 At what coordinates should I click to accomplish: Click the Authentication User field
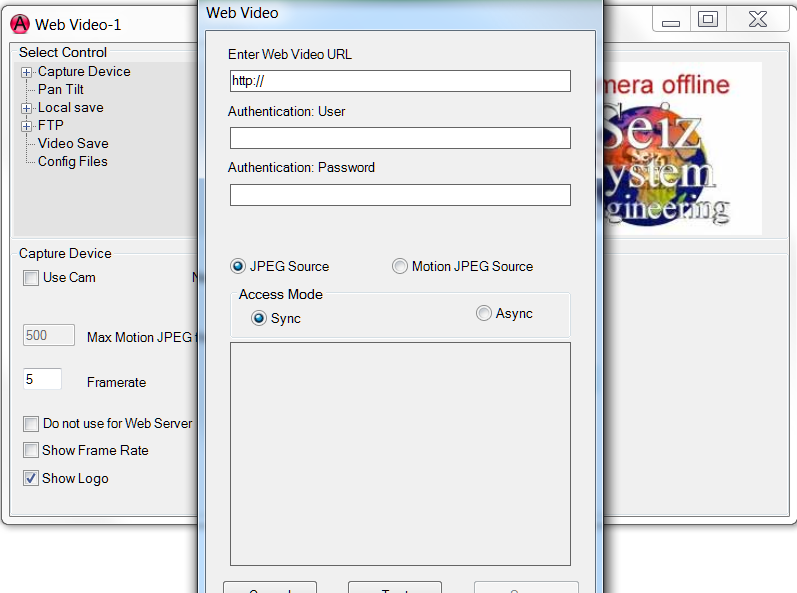[401, 138]
